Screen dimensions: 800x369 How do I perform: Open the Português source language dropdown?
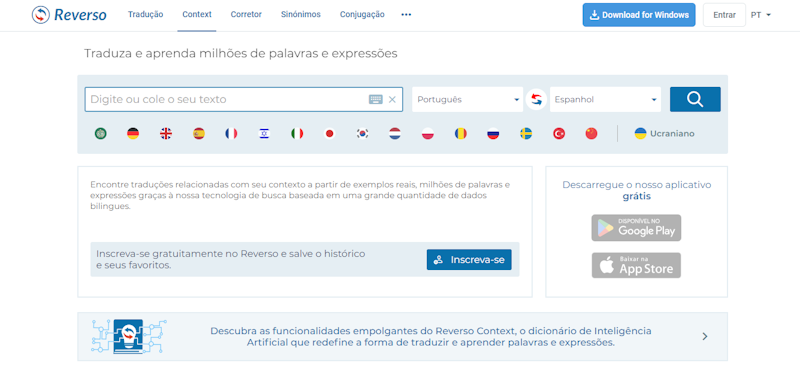click(x=467, y=100)
